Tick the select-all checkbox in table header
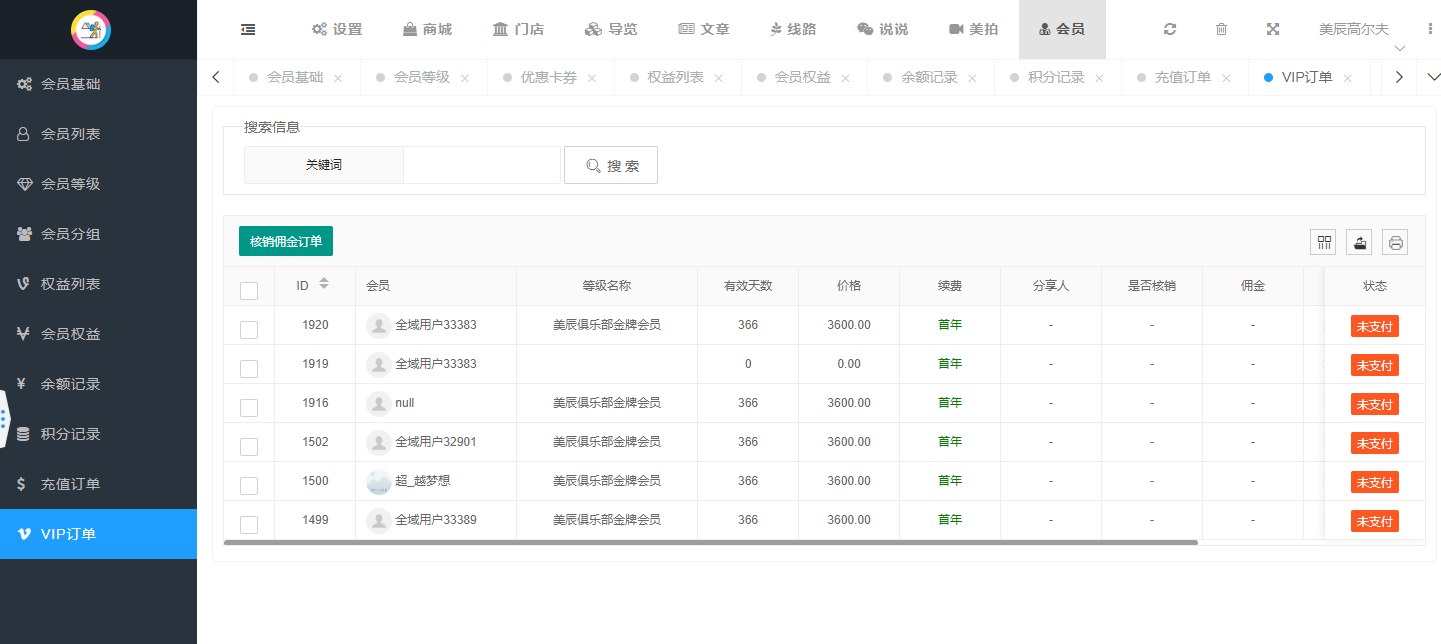 point(249,291)
